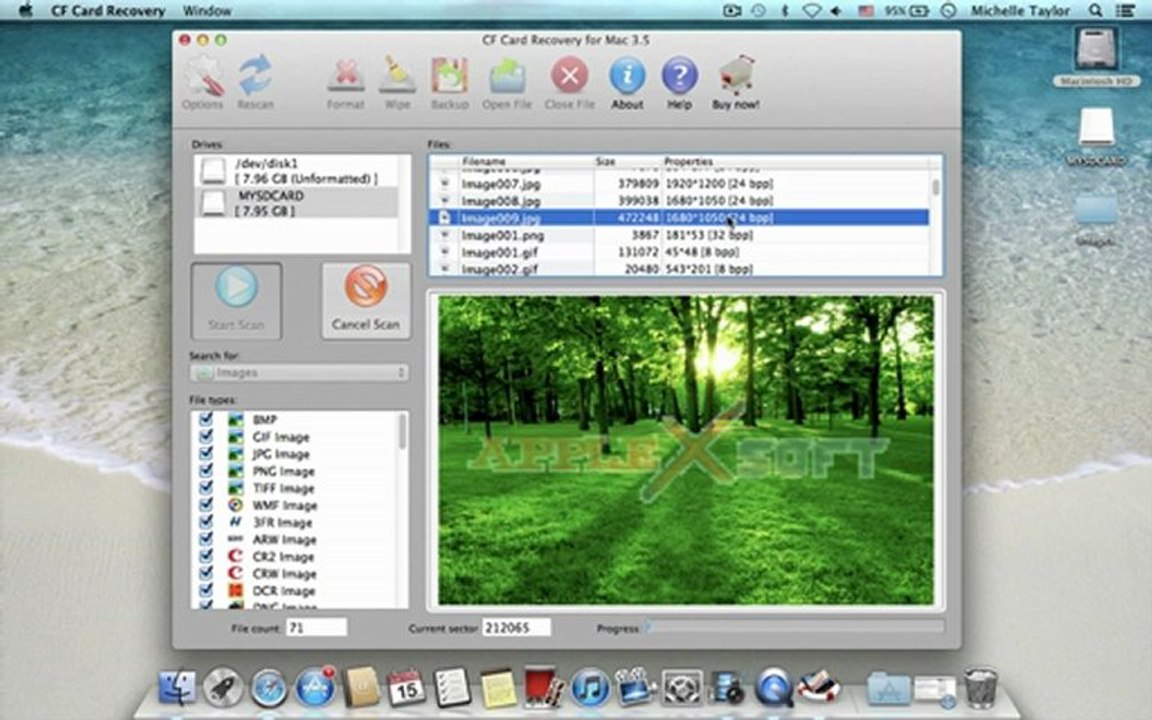Viewport: 1152px width, 720px height.
Task: Uncheck the JPG Image checkbox
Action: click(x=206, y=453)
